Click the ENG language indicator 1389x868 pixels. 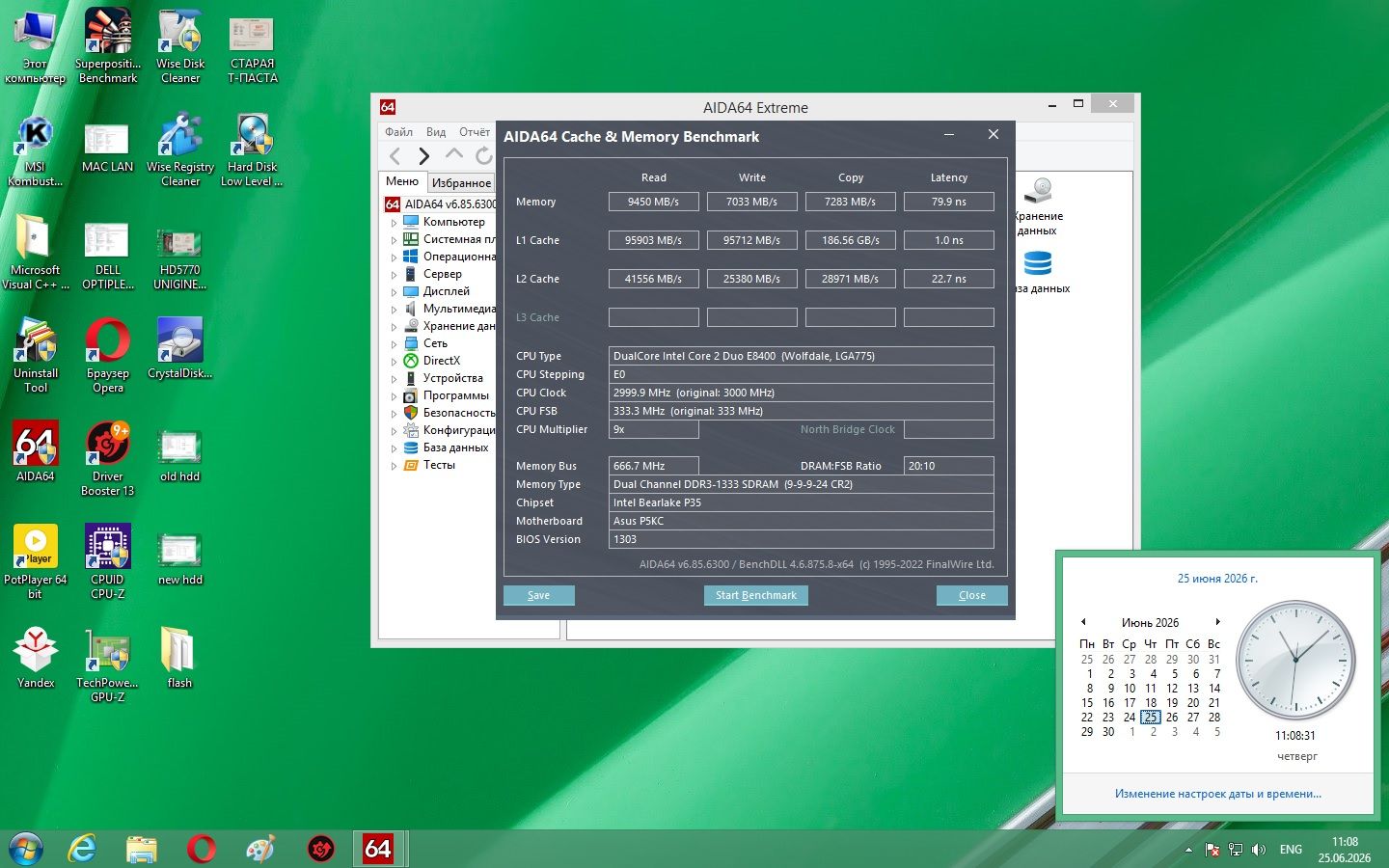[1291, 850]
